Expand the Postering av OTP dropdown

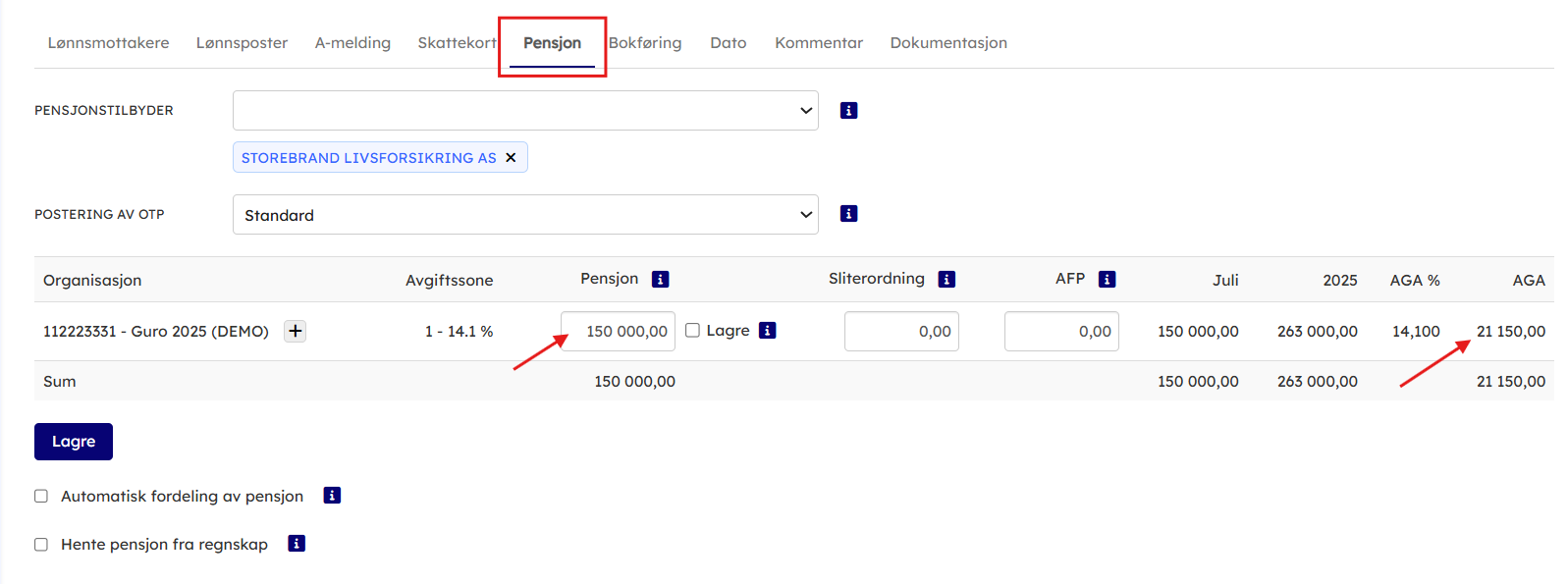point(525,215)
